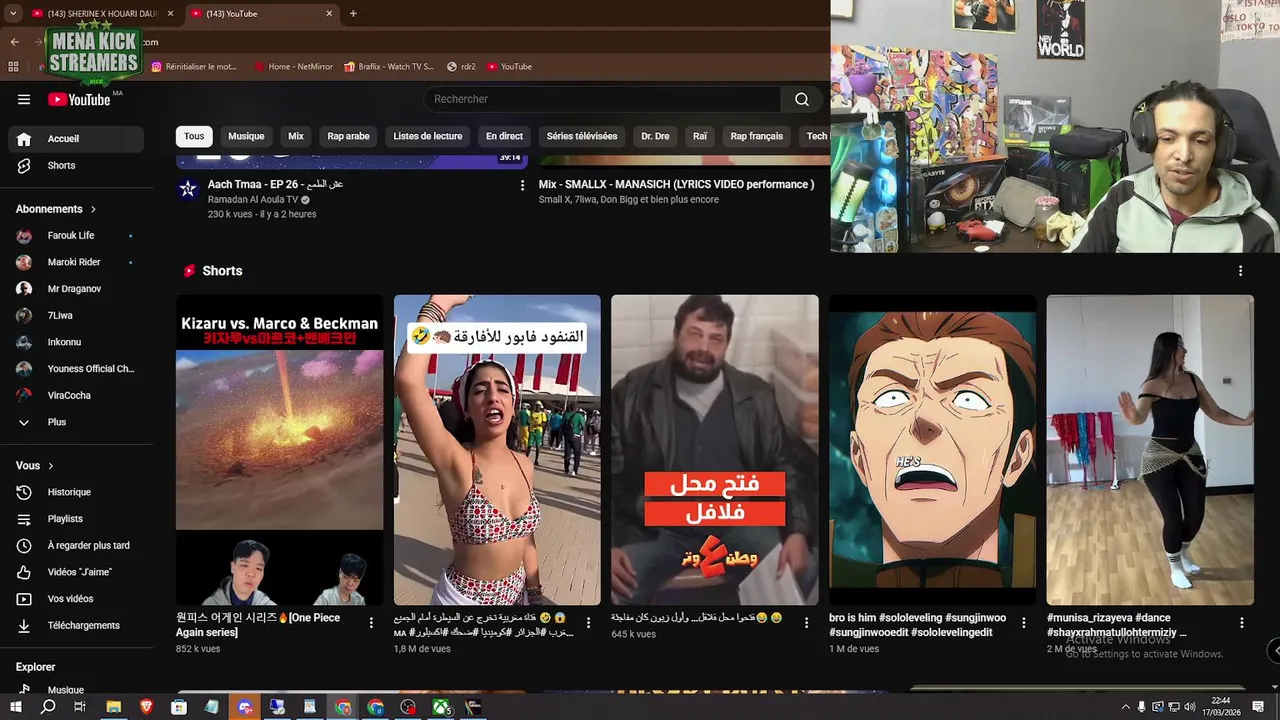1280x720 pixels.
Task: Open the Windows Start menu
Action: tap(16, 707)
